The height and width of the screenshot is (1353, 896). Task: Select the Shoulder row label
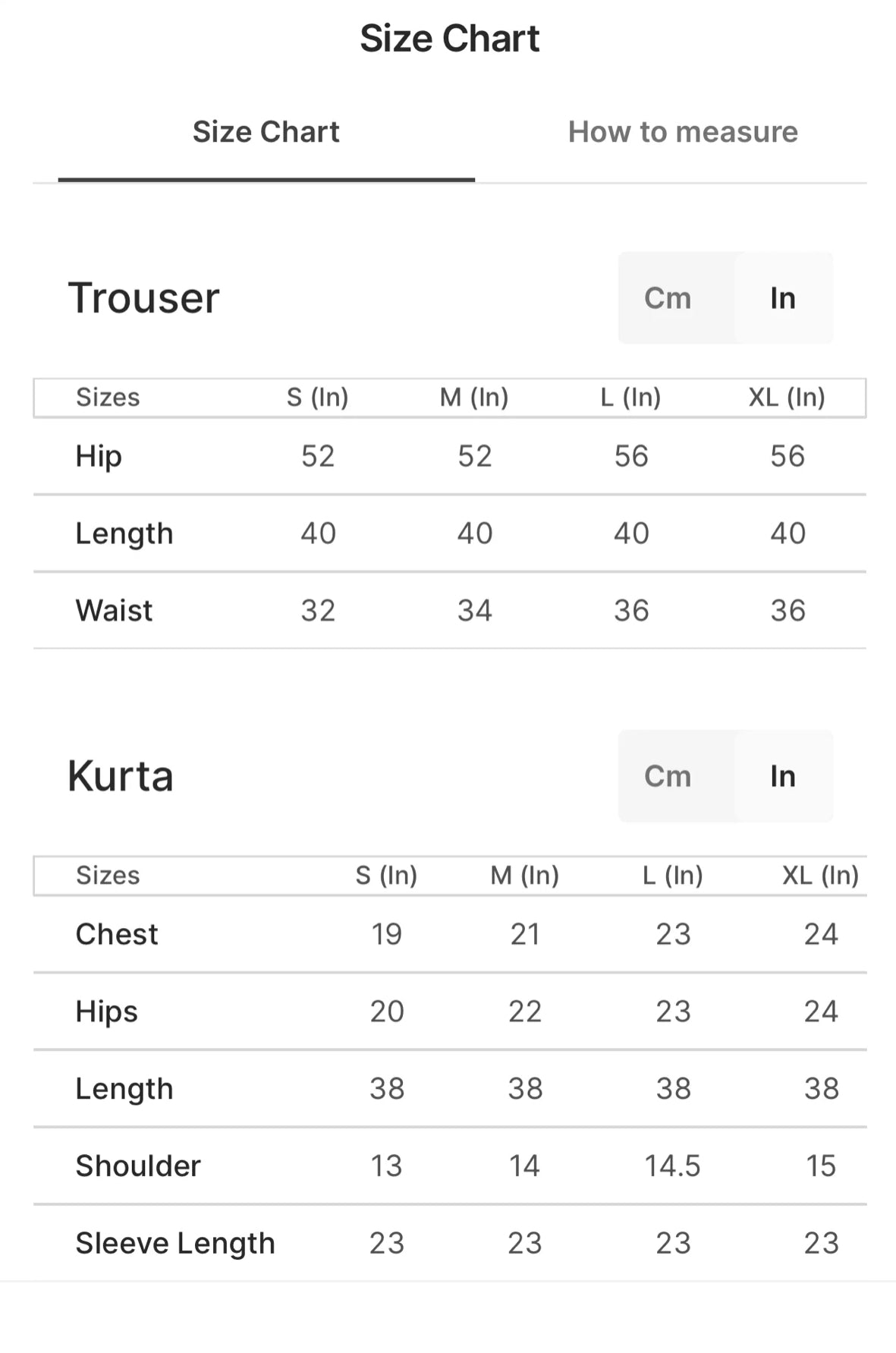[x=138, y=1166]
